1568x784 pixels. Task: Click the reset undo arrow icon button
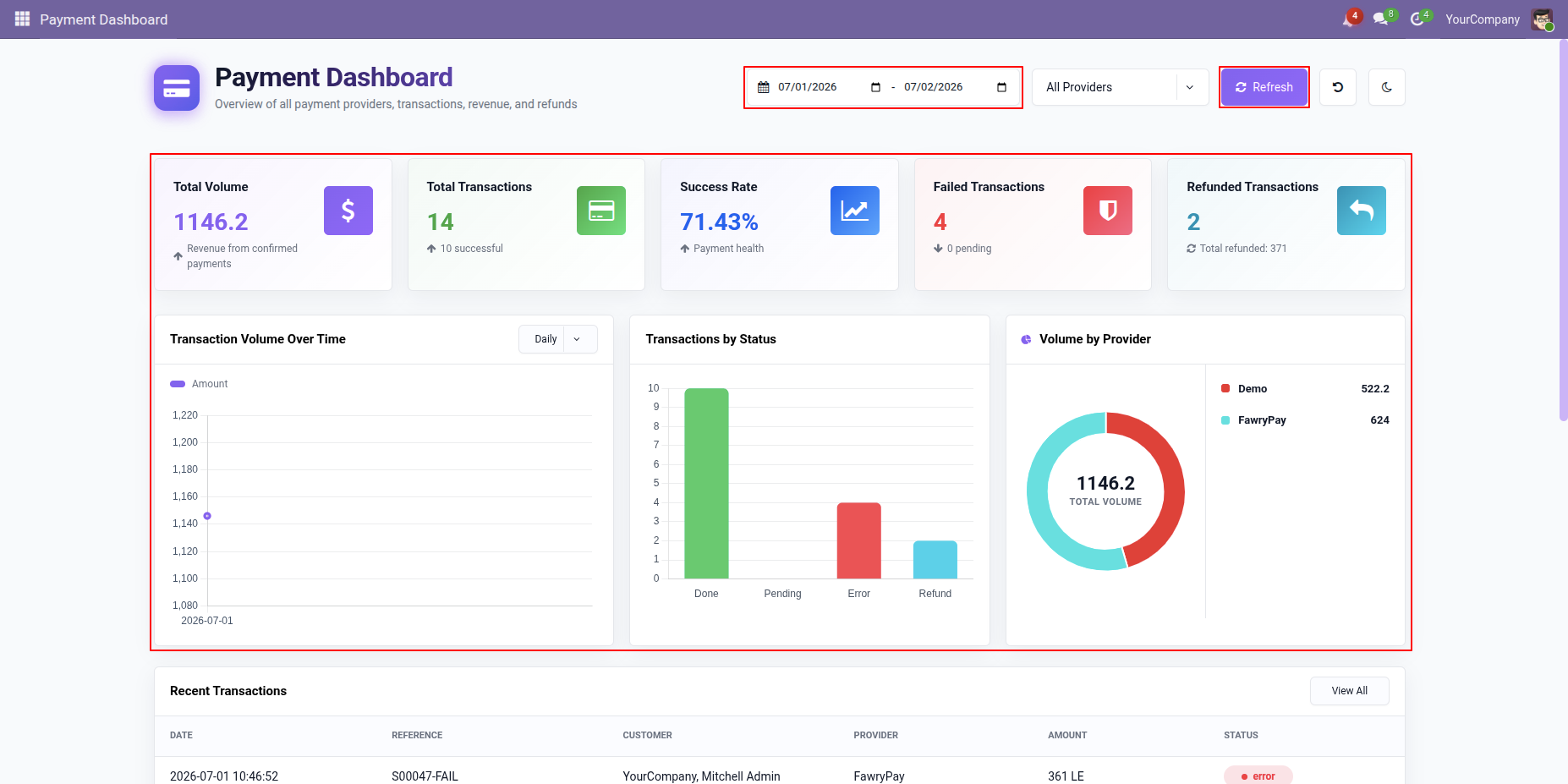(x=1338, y=87)
